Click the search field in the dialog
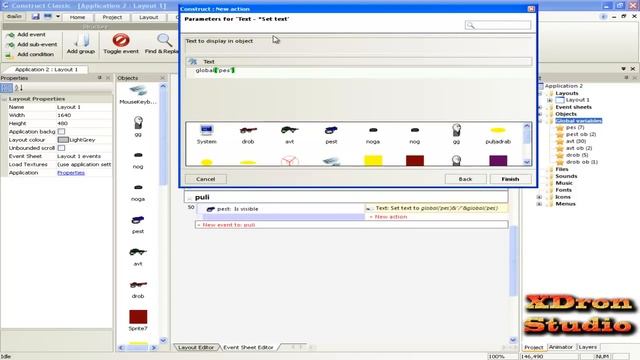 (498, 25)
